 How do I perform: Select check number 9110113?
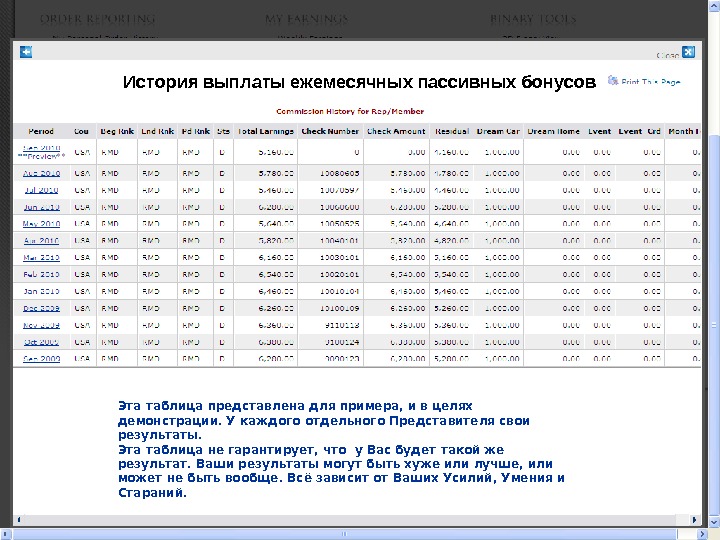(x=342, y=325)
